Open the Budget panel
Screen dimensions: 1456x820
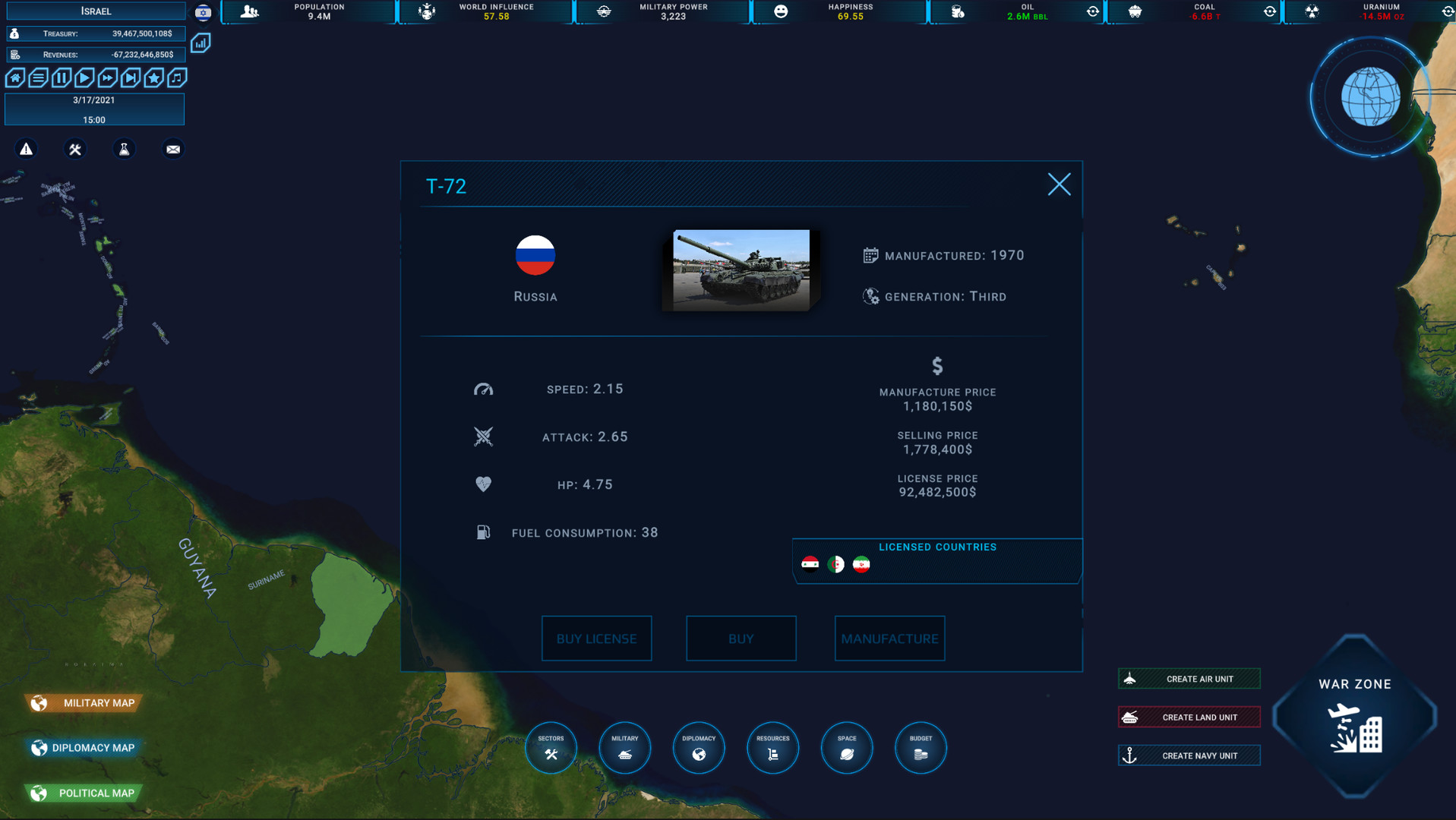pos(920,748)
